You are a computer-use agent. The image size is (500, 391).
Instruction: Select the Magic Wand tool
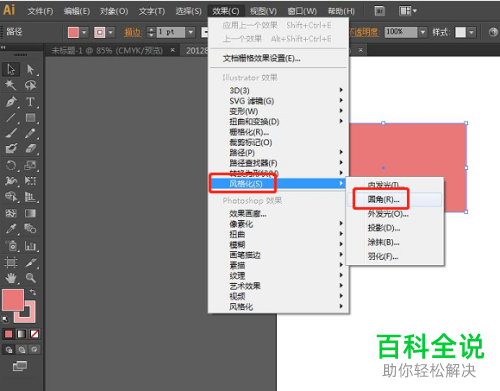coord(11,85)
